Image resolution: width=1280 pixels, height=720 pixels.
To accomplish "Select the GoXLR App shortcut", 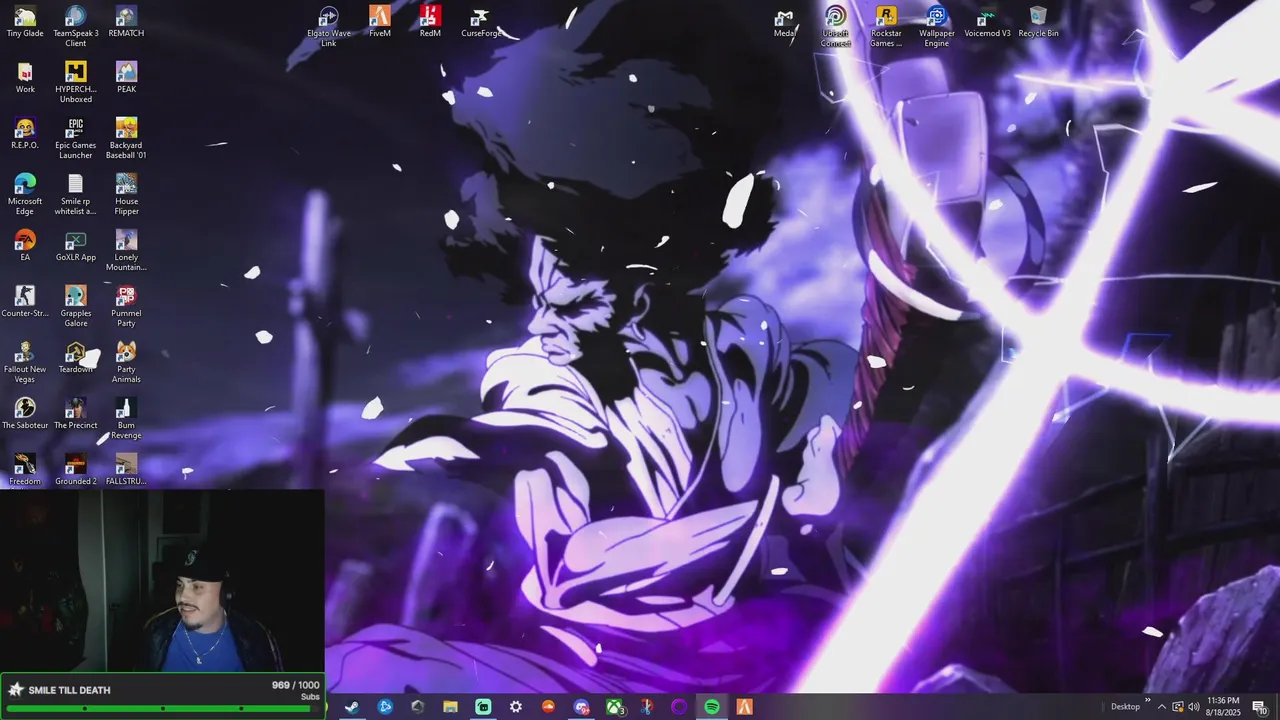I will pyautogui.click(x=76, y=246).
